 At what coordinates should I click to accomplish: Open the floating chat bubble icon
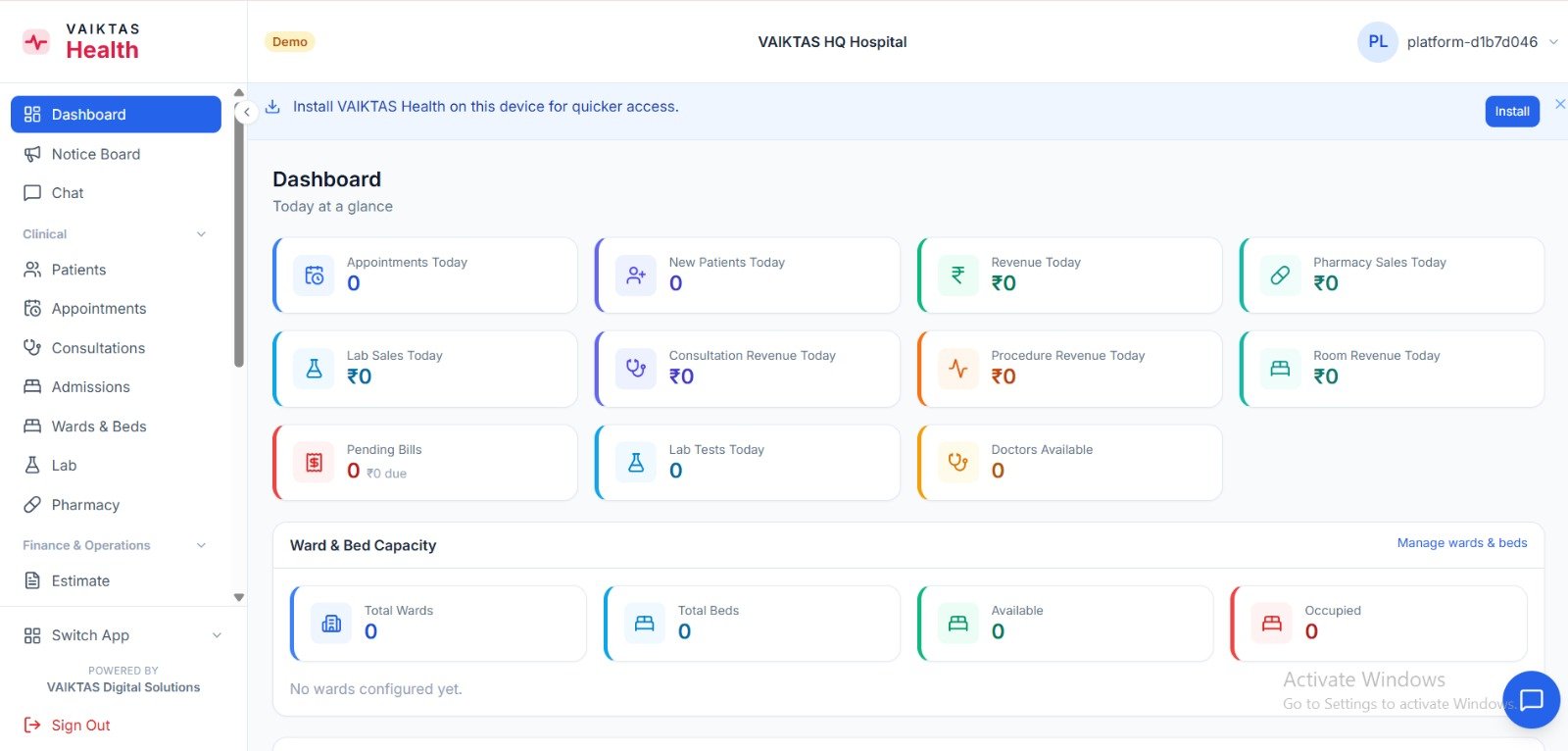coord(1531,699)
